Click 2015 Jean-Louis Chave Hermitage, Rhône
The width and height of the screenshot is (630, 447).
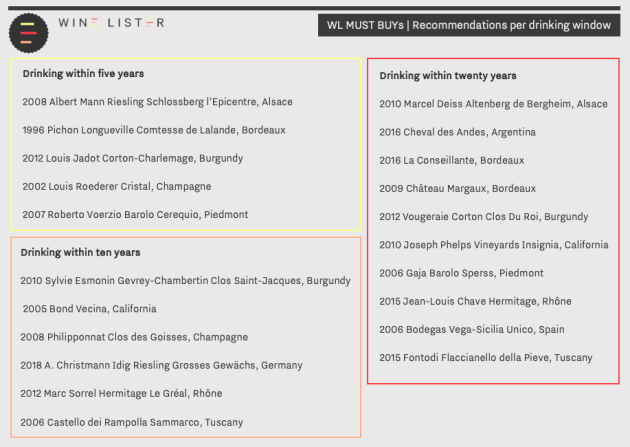[x=475, y=301]
